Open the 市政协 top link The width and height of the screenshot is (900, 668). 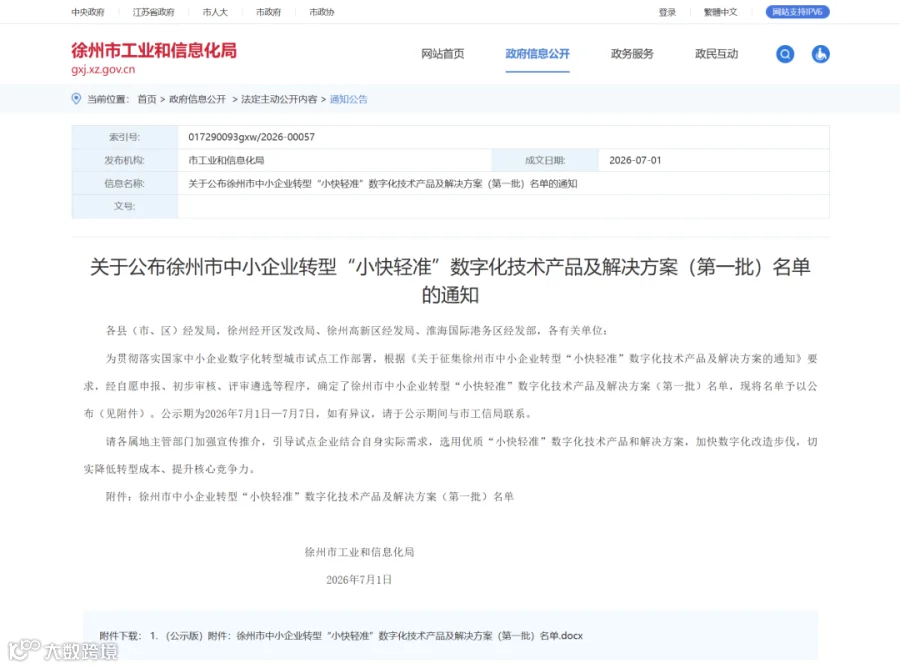click(x=321, y=12)
